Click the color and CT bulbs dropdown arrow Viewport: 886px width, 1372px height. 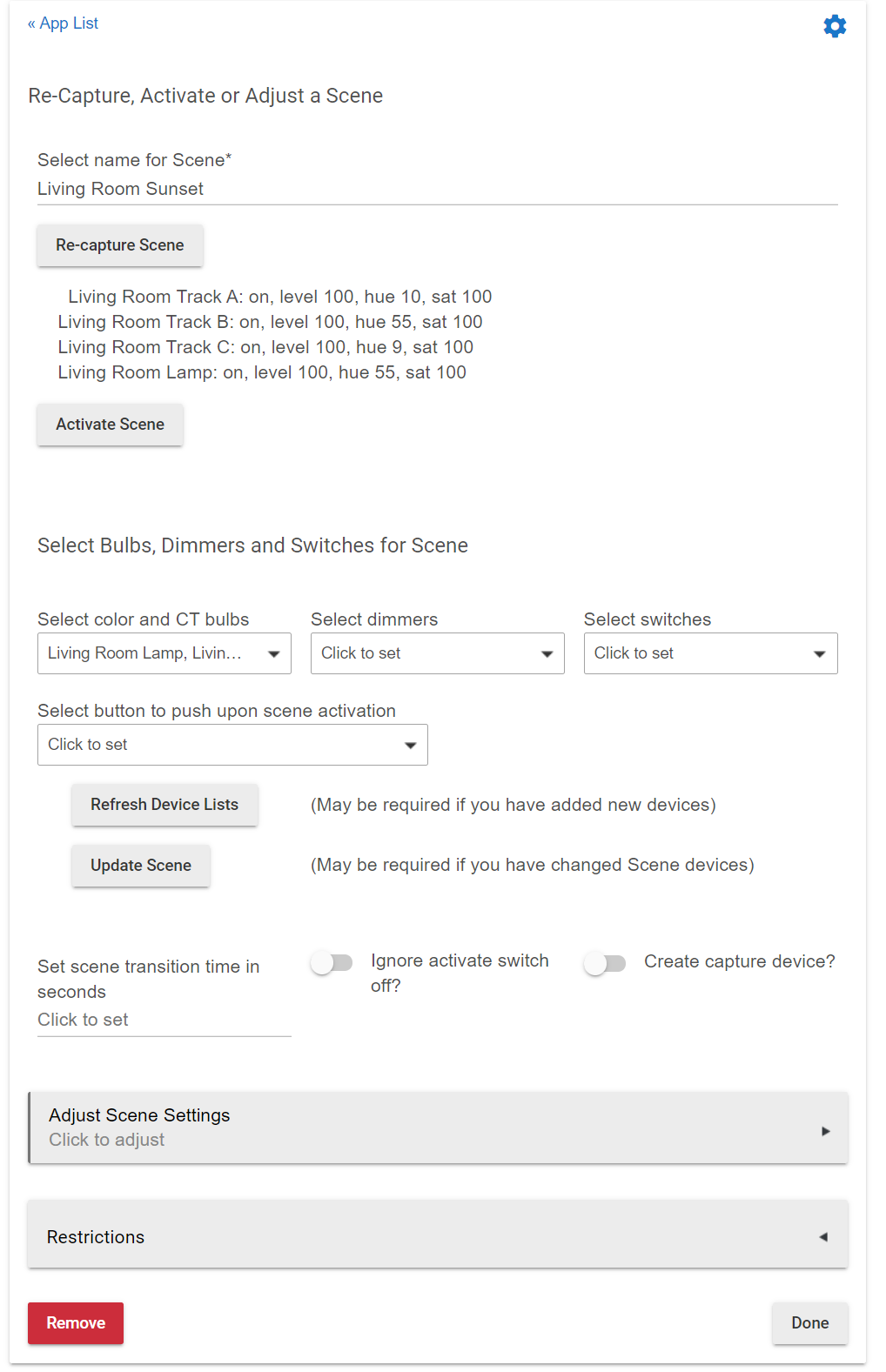pyautogui.click(x=274, y=654)
